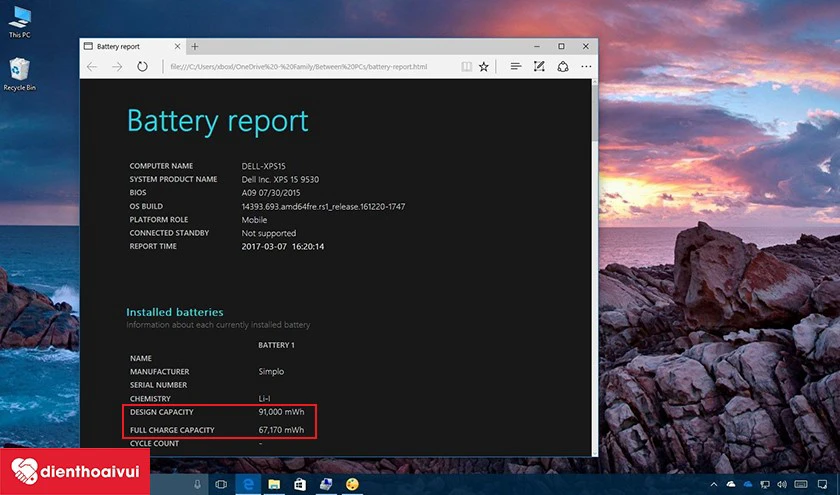Open network status tray icon
Viewport: 840px width, 495px height.
[765, 485]
